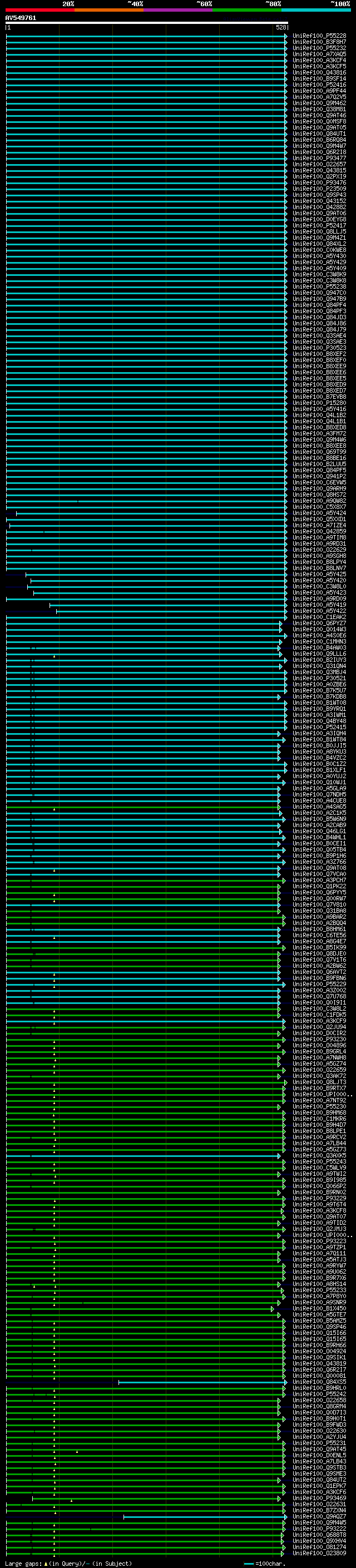Select entry UniRef100_B7KDB8
This screenshot has height=1568, width=356.
click(319, 697)
